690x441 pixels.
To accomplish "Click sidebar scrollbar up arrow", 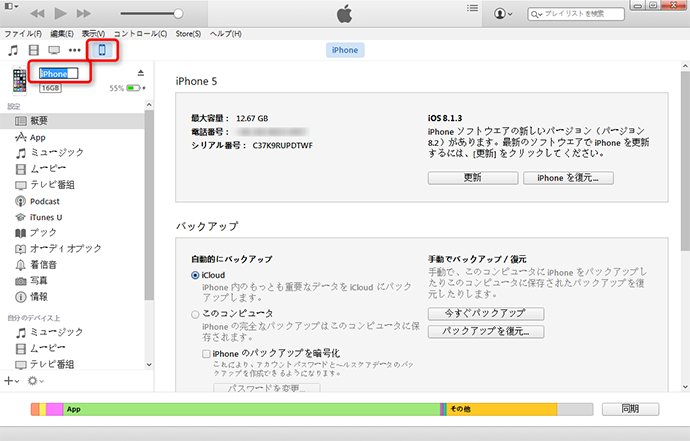I will coord(149,105).
